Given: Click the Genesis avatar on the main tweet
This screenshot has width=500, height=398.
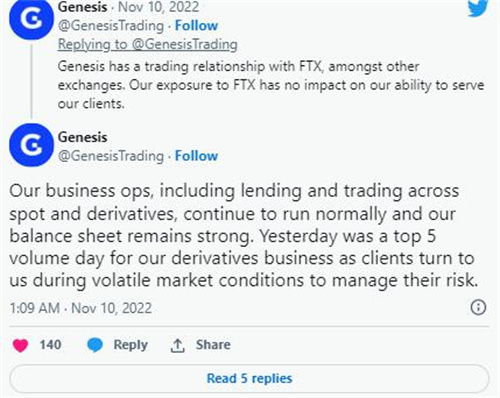Looking at the screenshot, I should pyautogui.click(x=31, y=145).
